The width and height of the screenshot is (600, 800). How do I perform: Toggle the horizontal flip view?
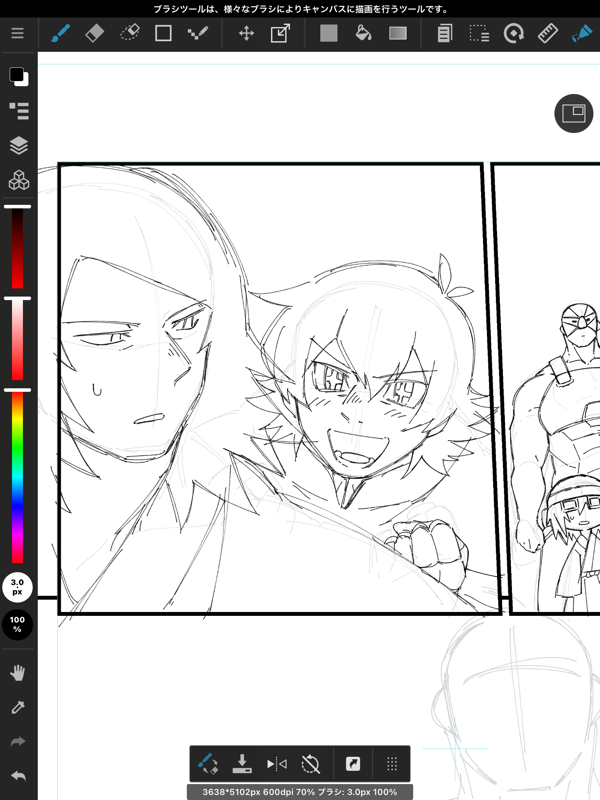point(277,764)
